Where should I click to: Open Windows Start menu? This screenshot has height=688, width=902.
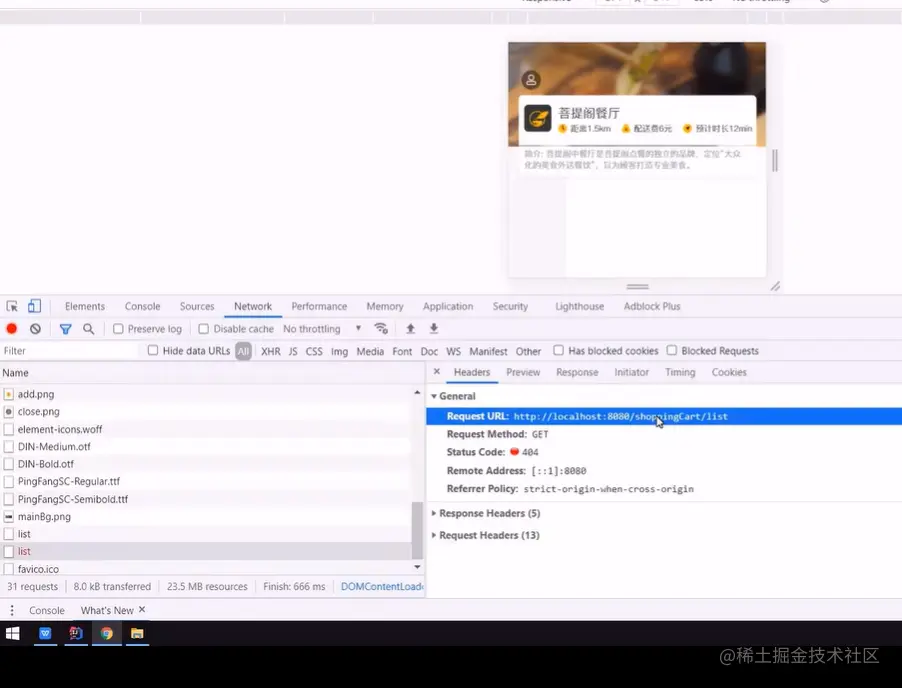13,633
